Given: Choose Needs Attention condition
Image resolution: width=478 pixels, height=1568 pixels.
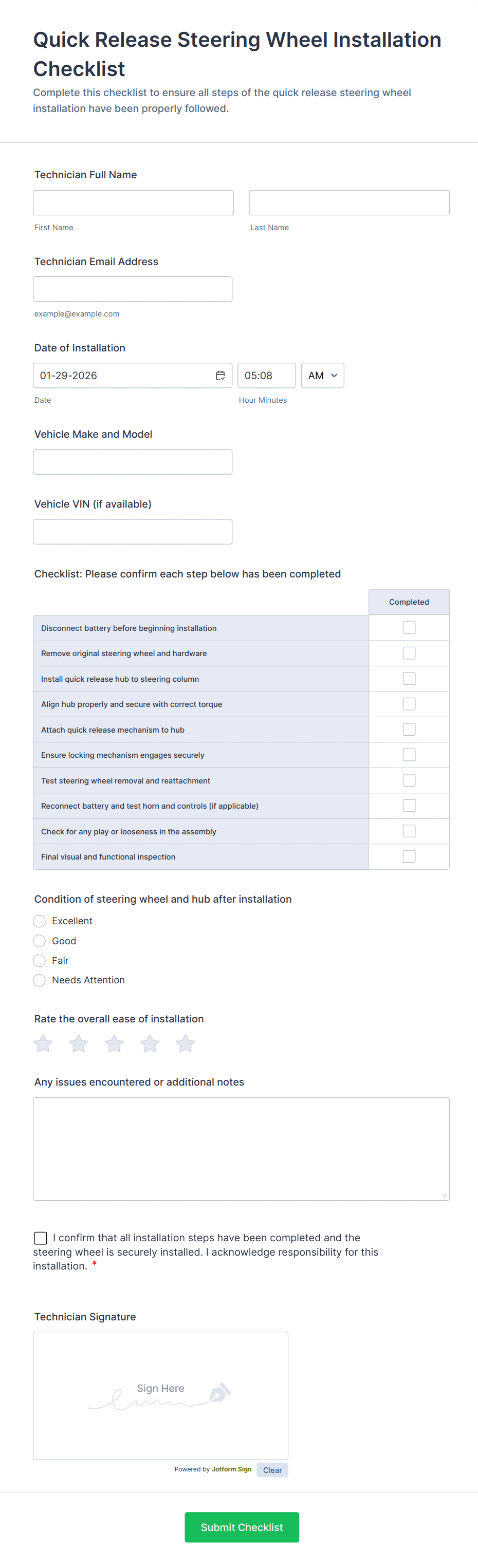Looking at the screenshot, I should (x=40, y=980).
